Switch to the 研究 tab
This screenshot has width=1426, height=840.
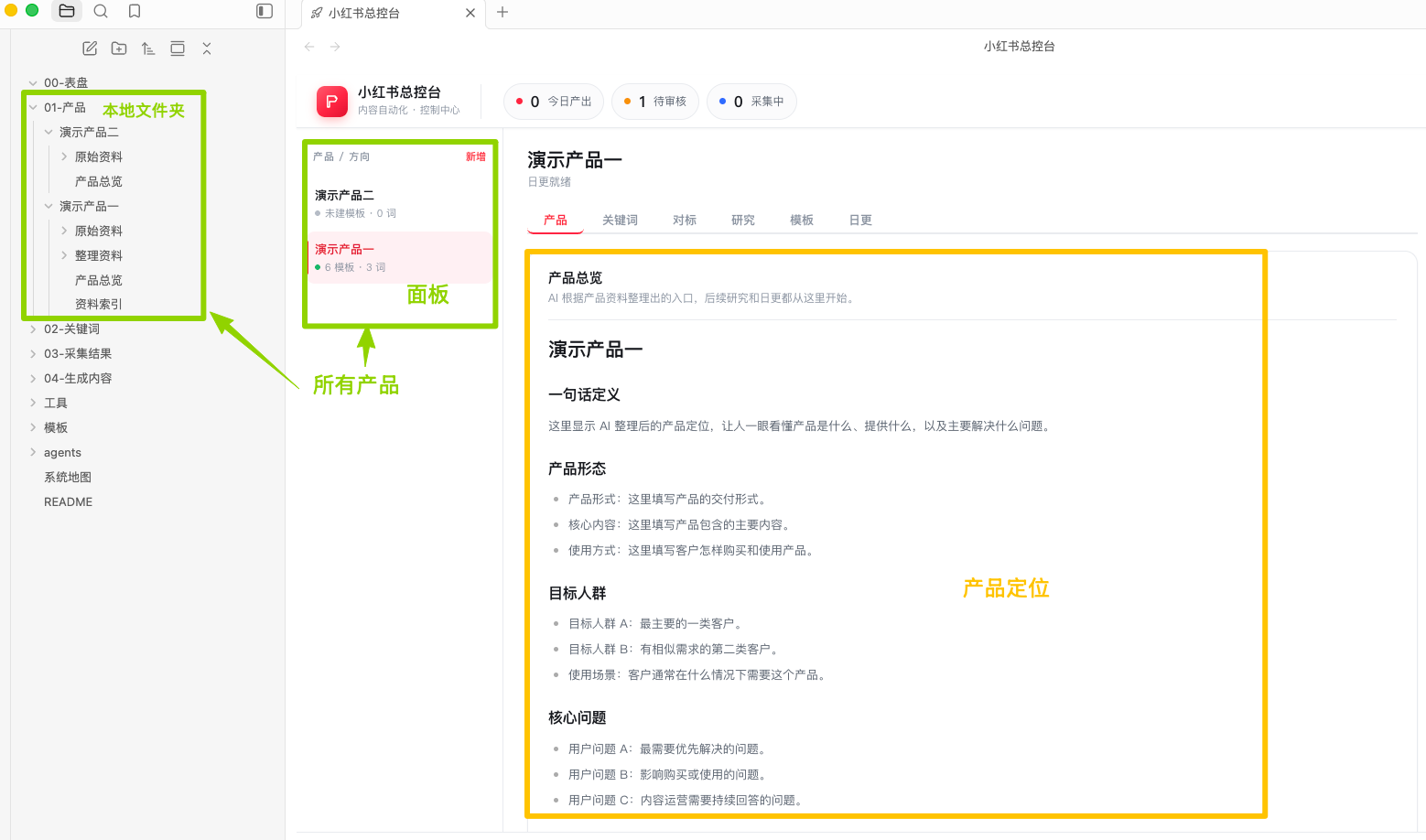(743, 220)
